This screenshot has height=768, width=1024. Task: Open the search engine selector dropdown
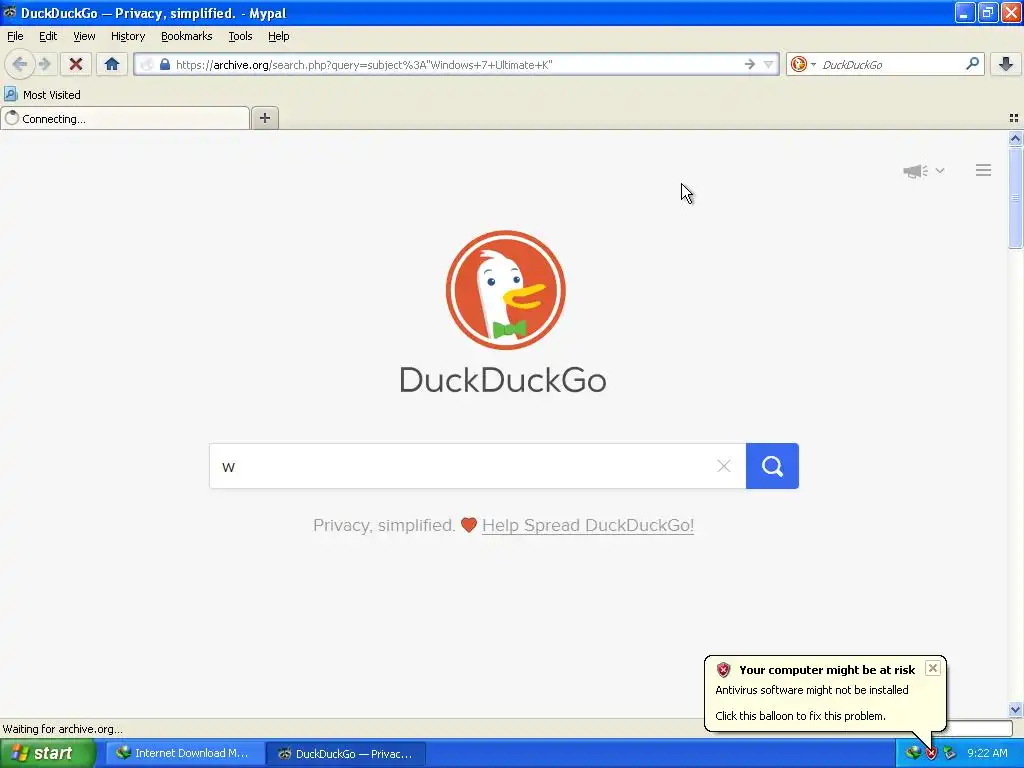[803, 64]
